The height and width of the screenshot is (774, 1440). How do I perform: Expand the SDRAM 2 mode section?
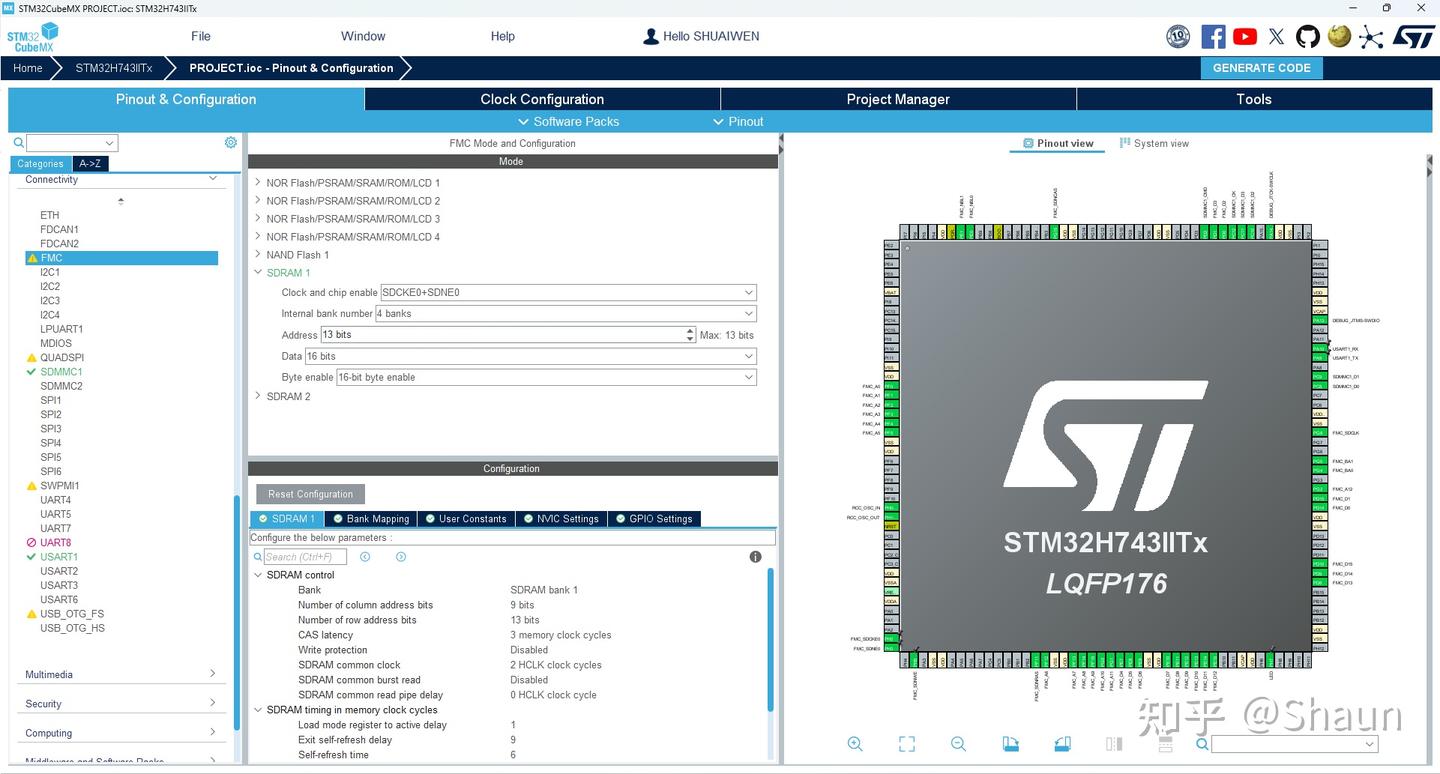click(258, 396)
